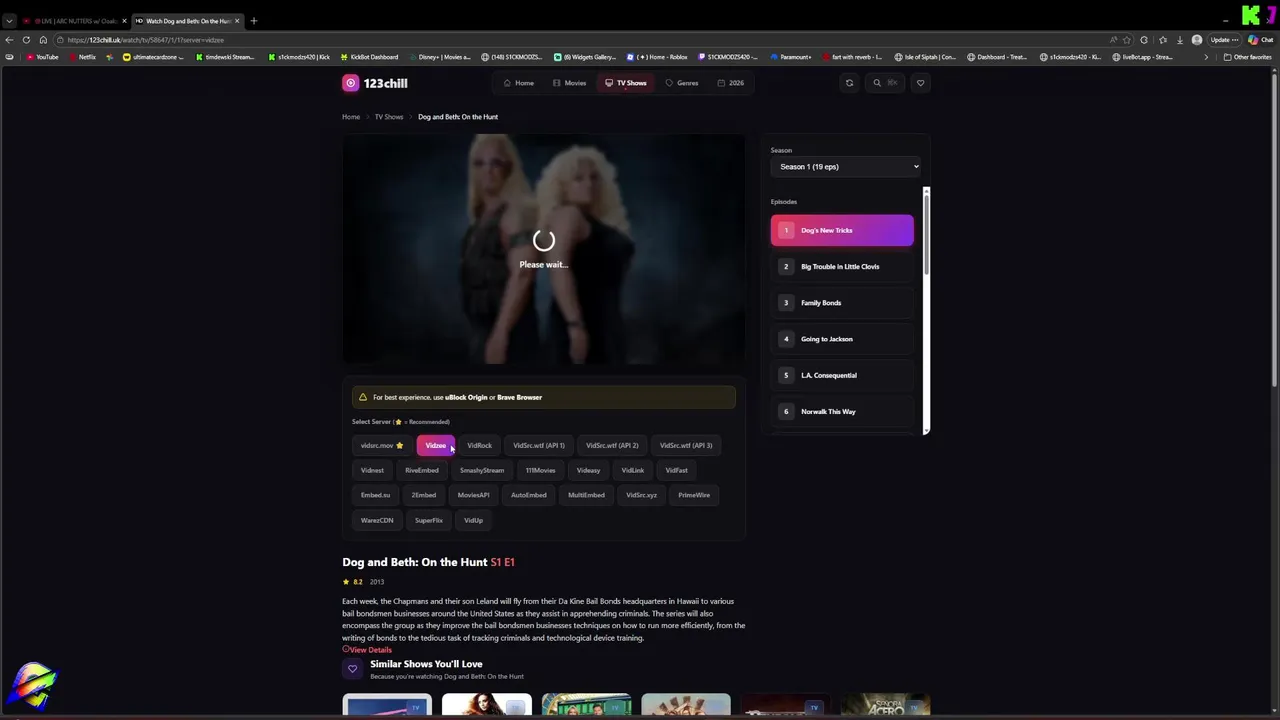1280x720 pixels.
Task: Open the Genres nav item
Action: point(682,83)
